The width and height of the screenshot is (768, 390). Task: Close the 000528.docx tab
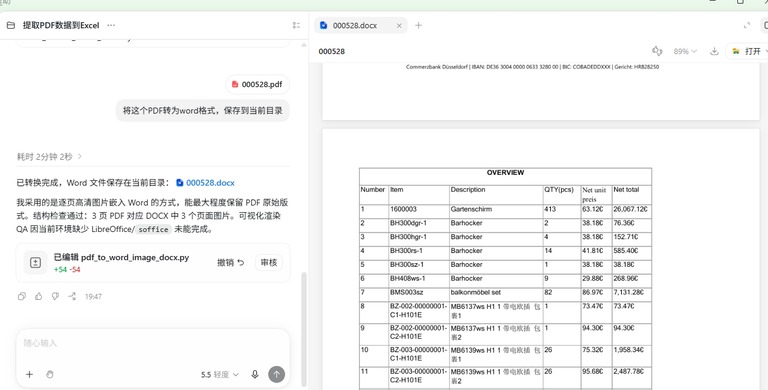399,25
